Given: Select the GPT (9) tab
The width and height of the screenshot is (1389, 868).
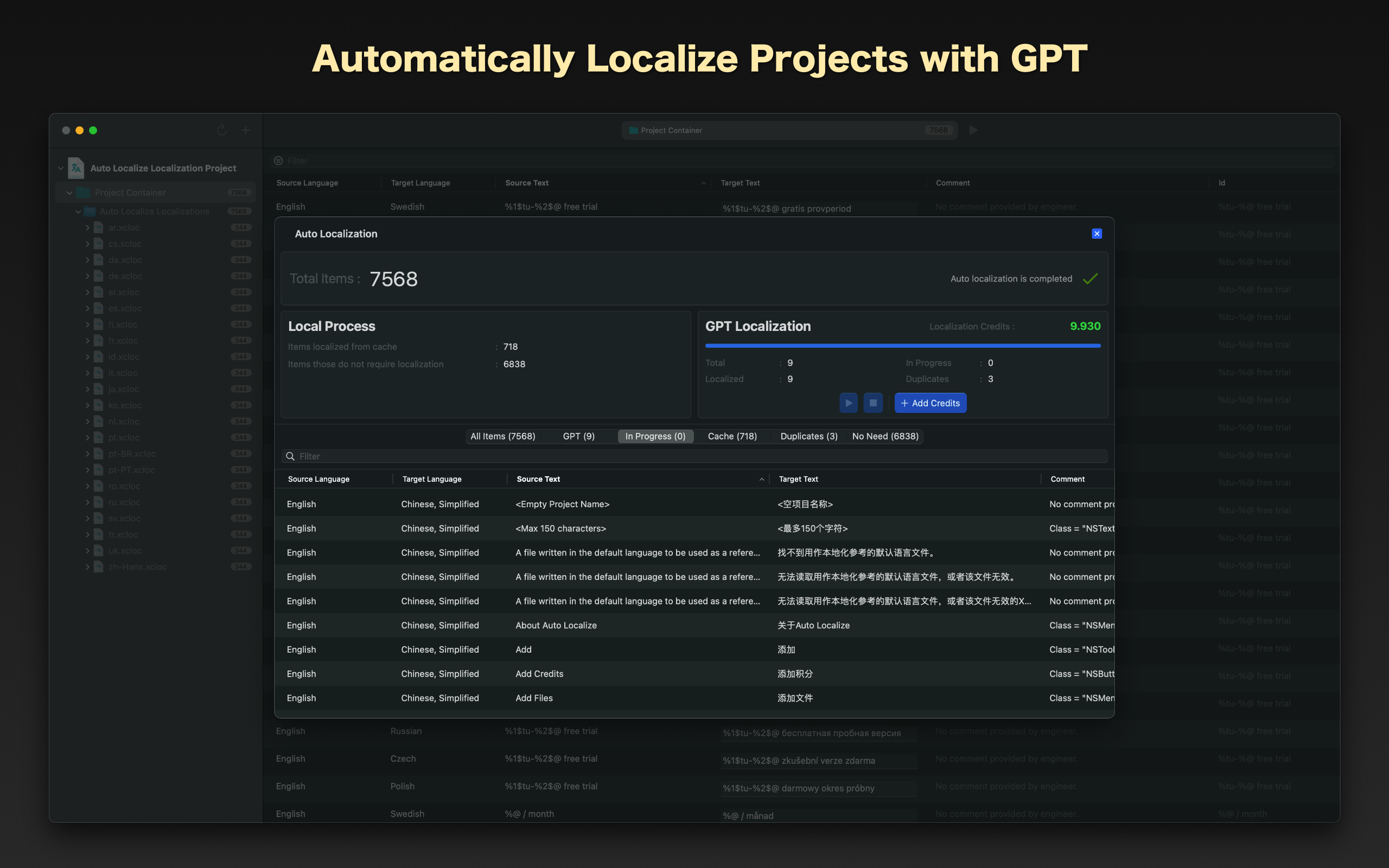Looking at the screenshot, I should click(x=578, y=436).
